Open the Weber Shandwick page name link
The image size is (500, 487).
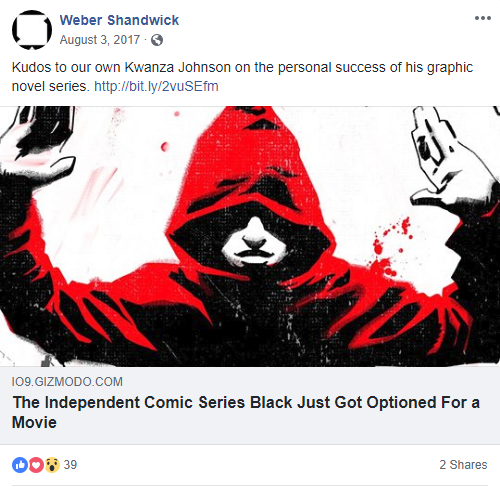click(119, 20)
